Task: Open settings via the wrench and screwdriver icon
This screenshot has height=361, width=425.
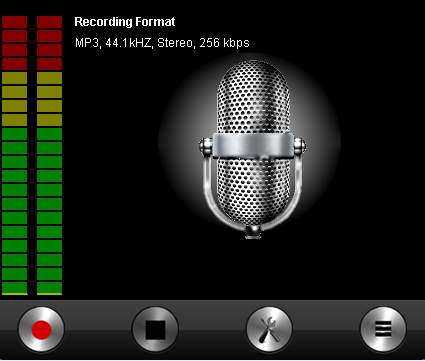Action: pyautogui.click(x=269, y=330)
